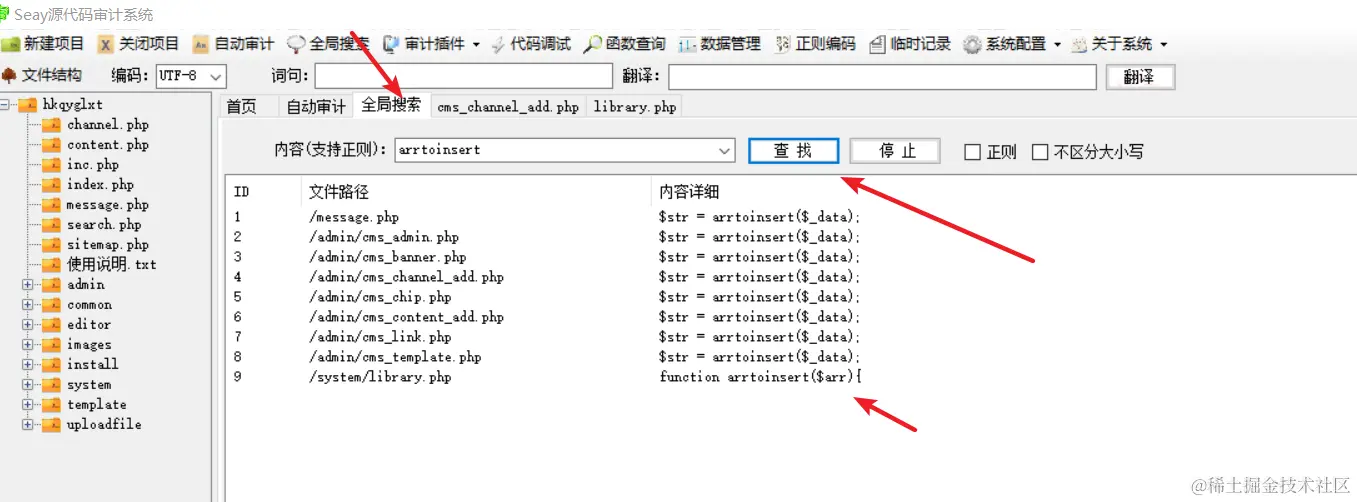Open the library.php tab
1357x502 pixels.
point(635,107)
